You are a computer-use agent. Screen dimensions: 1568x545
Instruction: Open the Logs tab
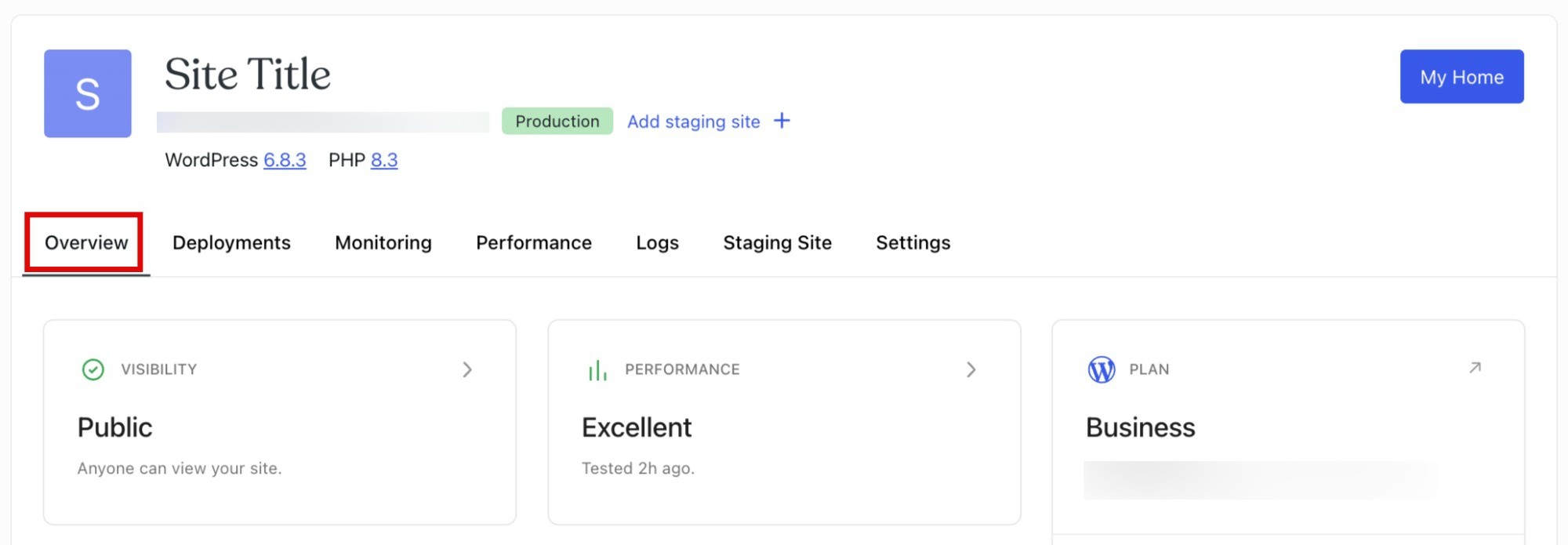pyautogui.click(x=657, y=243)
